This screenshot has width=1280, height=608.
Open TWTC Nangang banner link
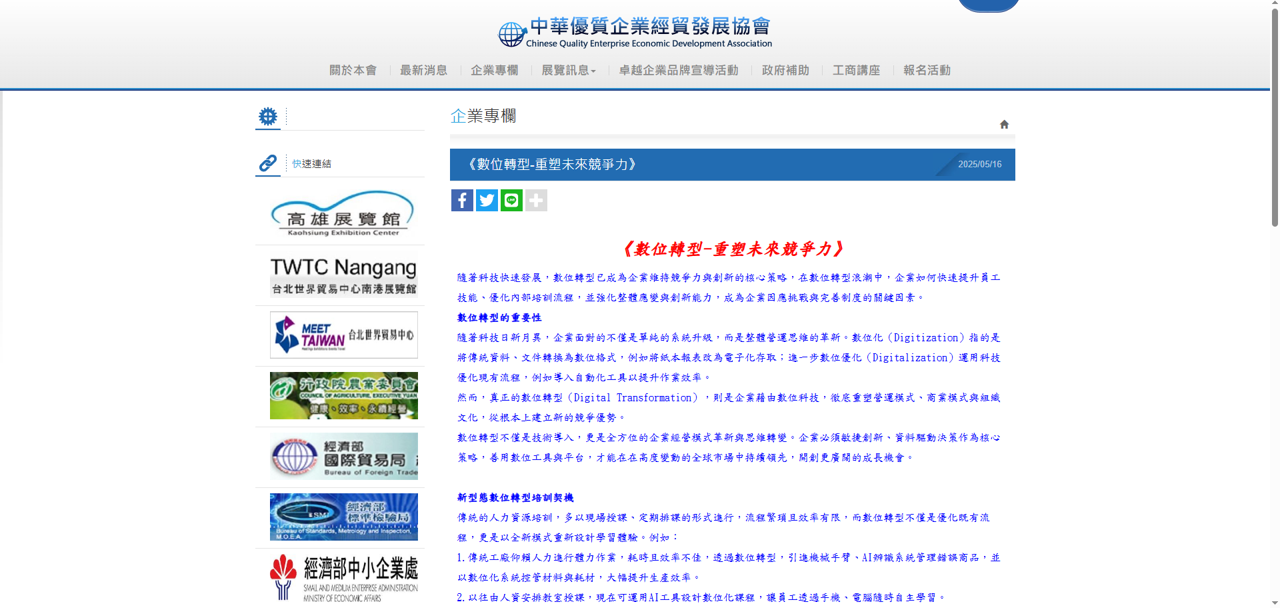tap(343, 275)
